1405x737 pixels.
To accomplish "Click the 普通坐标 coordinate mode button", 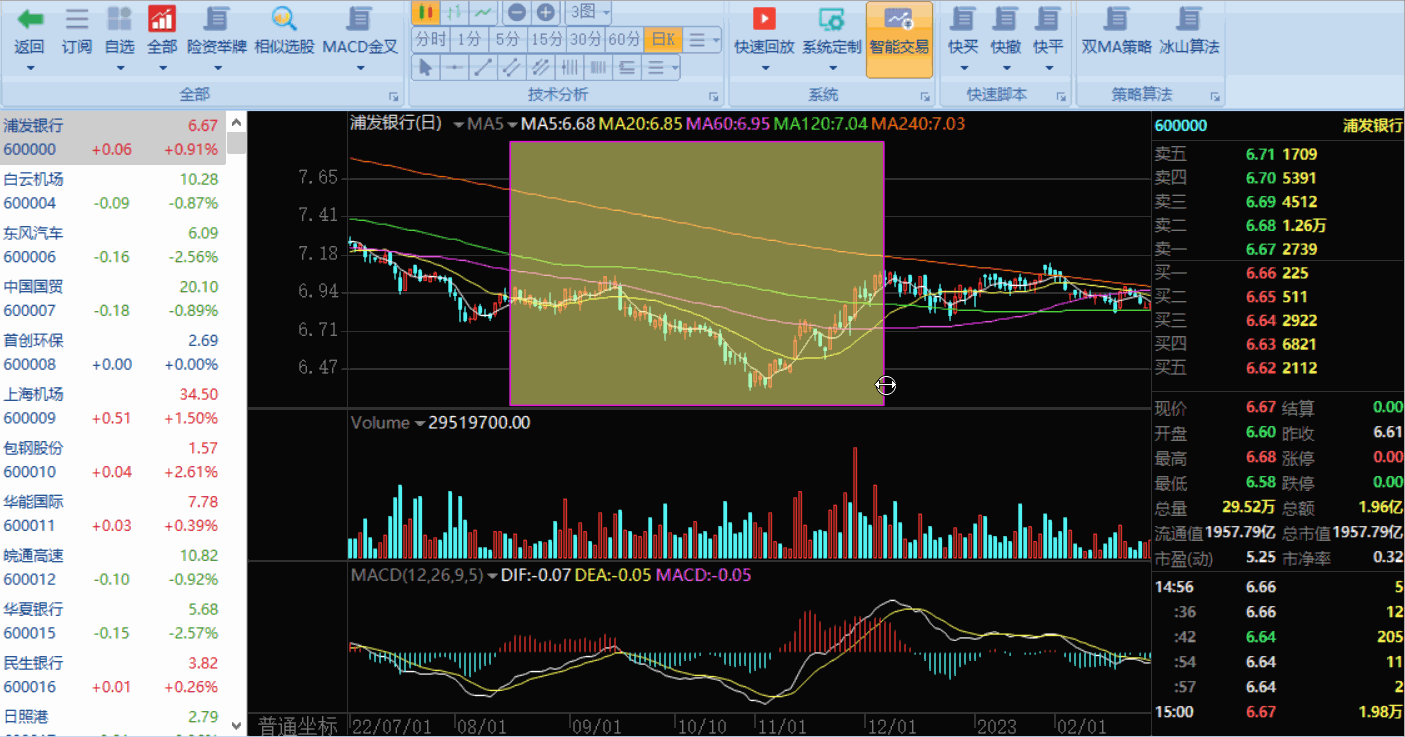I will 298,725.
